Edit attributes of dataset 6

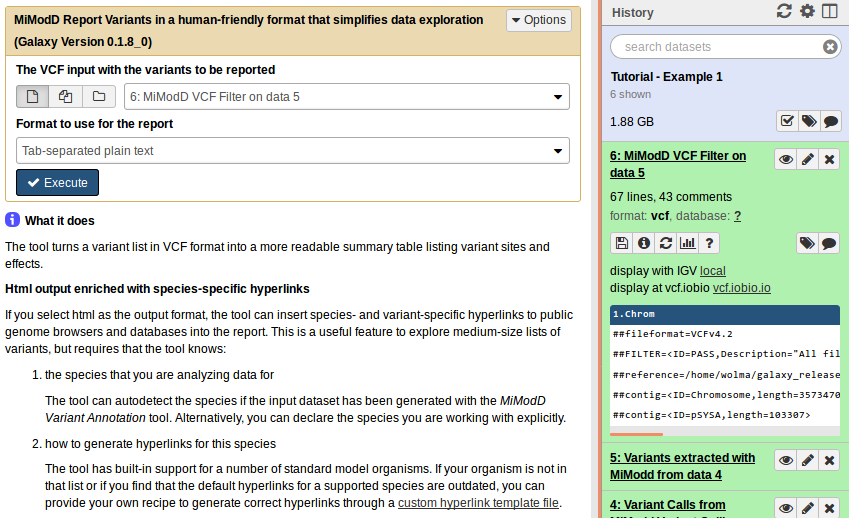pos(807,159)
